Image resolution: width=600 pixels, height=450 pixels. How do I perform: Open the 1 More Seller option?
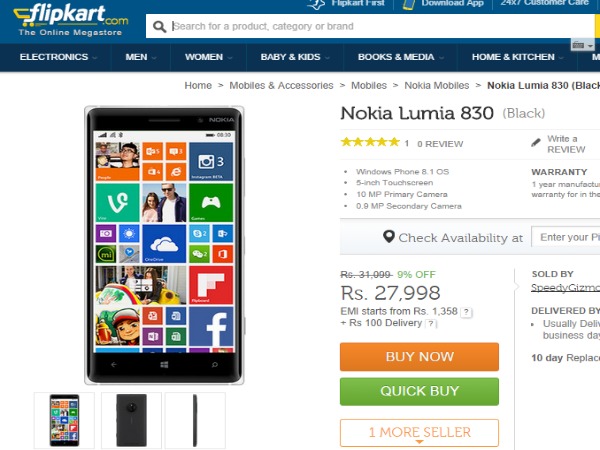tap(419, 432)
